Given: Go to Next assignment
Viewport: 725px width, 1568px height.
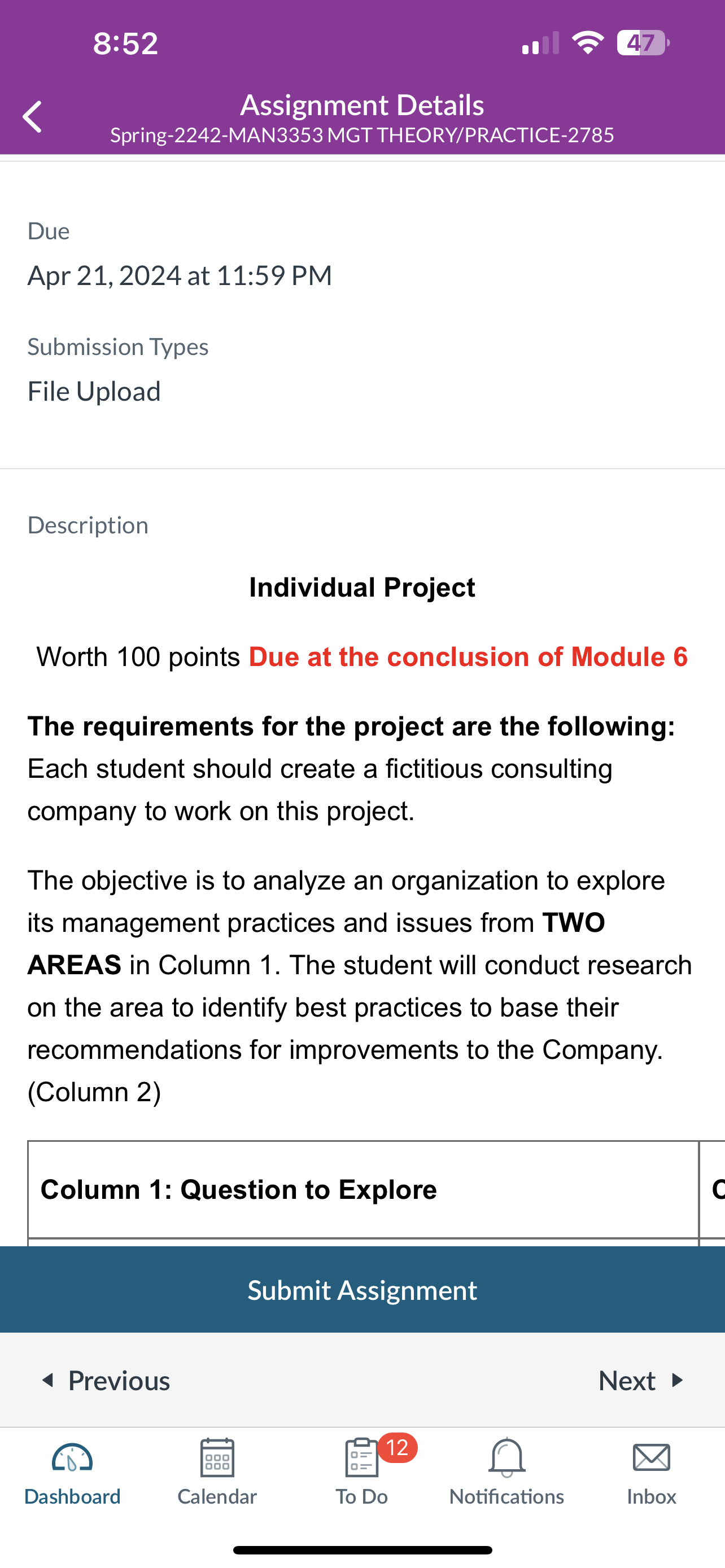Looking at the screenshot, I should pos(641,1380).
